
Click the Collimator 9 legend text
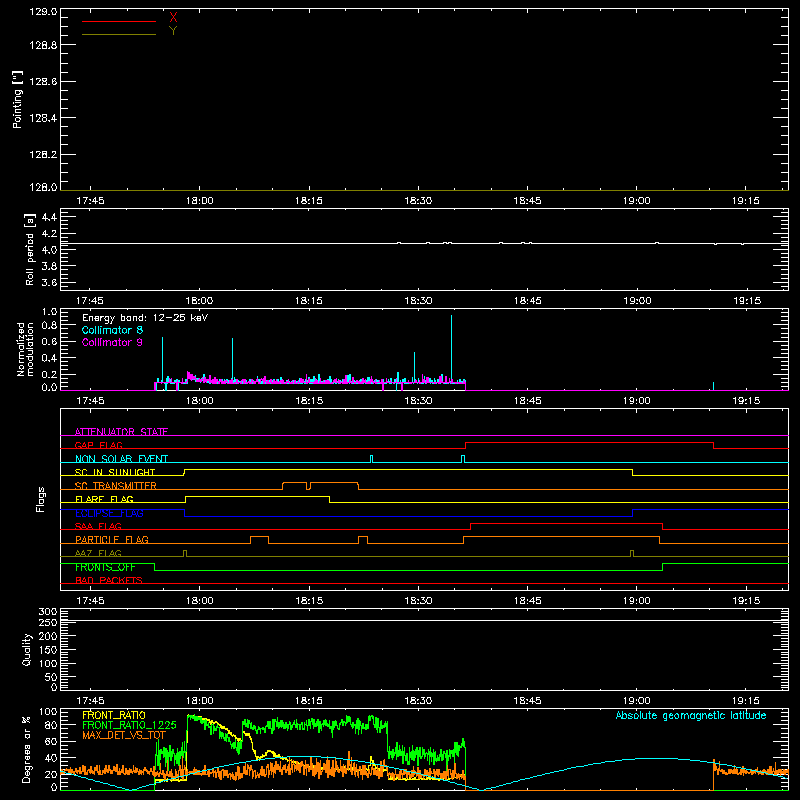[112, 342]
